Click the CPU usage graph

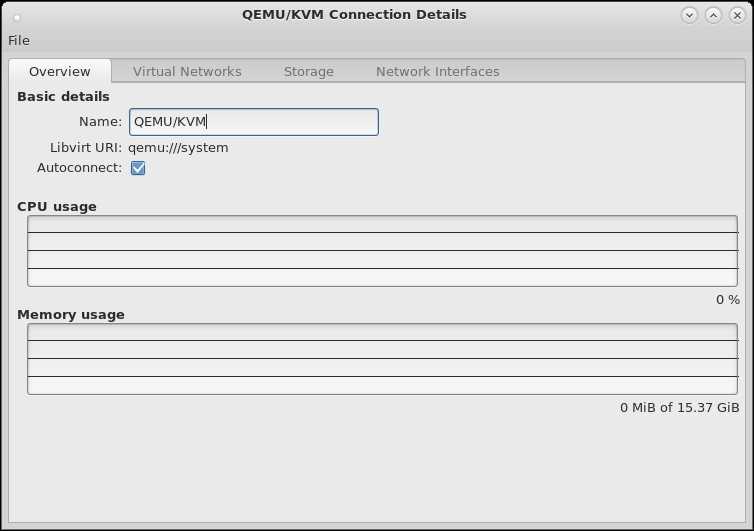[382, 251]
